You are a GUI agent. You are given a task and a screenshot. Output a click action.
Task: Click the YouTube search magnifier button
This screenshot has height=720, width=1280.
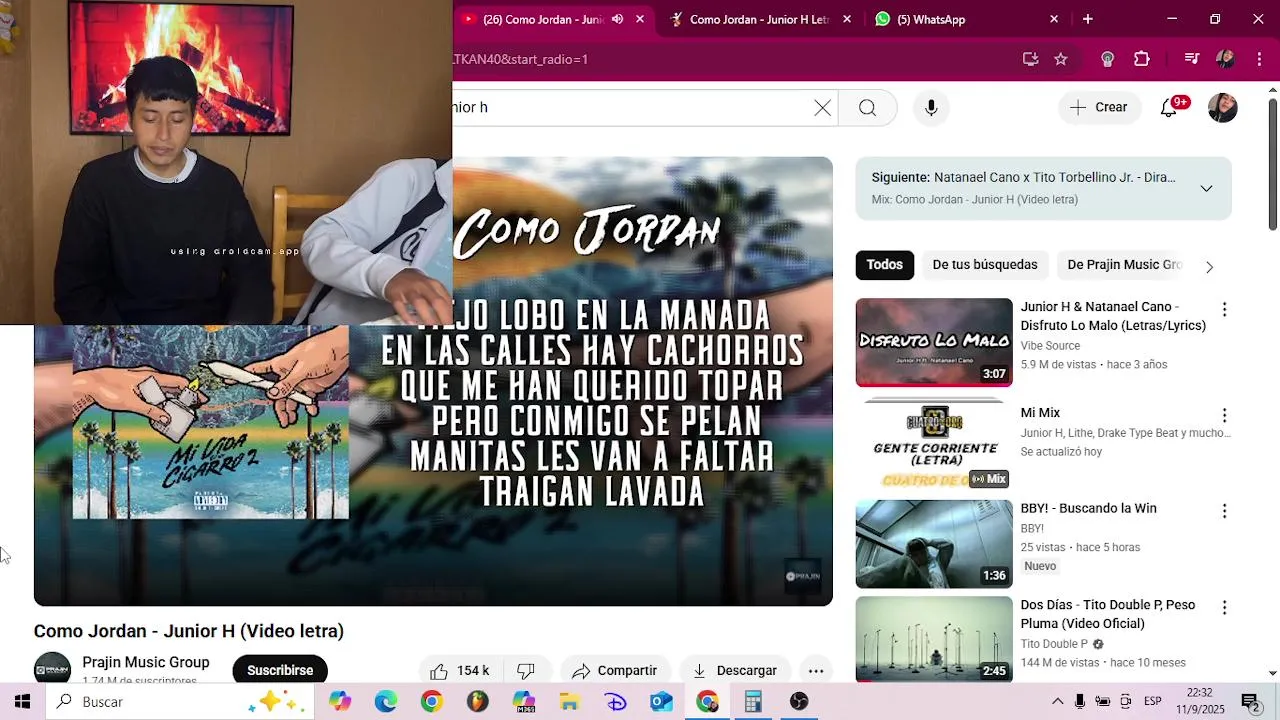click(867, 108)
